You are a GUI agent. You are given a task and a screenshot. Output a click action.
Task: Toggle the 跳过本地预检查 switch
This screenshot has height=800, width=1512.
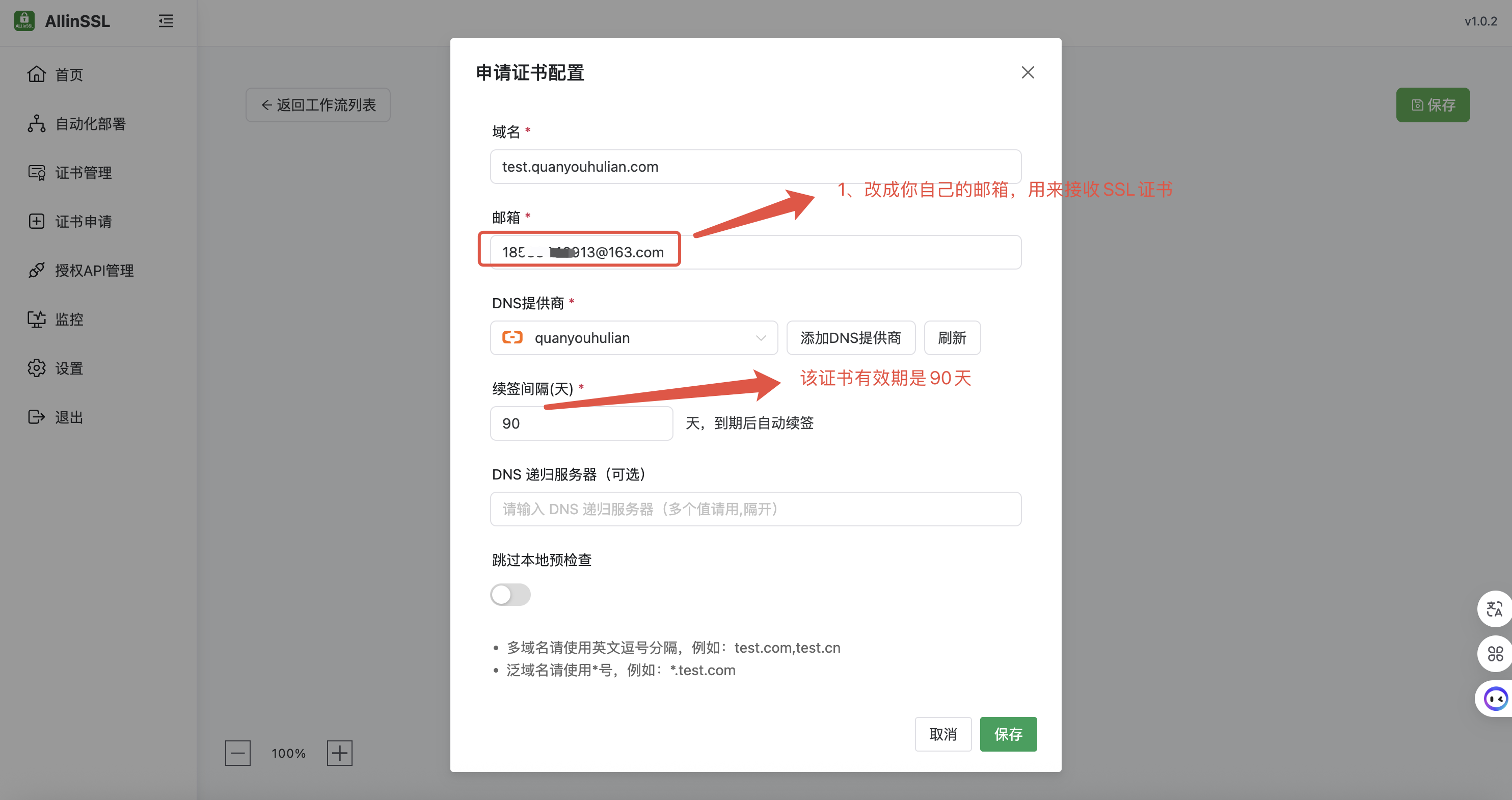(x=510, y=595)
